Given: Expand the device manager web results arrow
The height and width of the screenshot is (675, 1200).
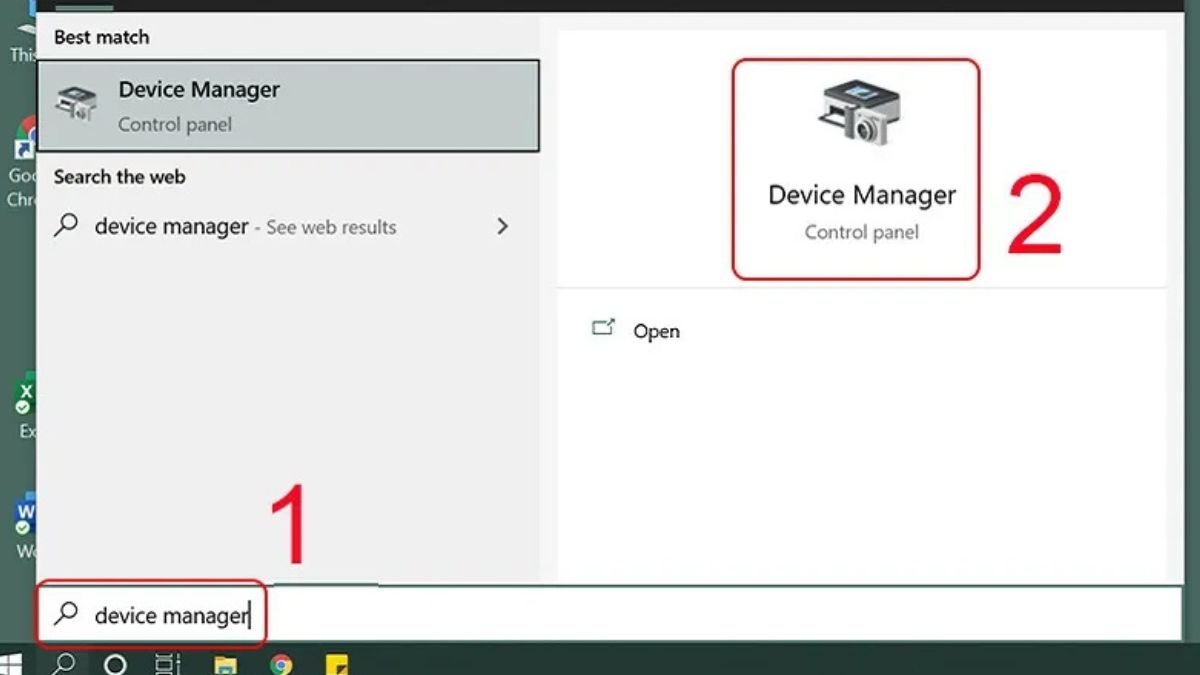Looking at the screenshot, I should click(502, 227).
